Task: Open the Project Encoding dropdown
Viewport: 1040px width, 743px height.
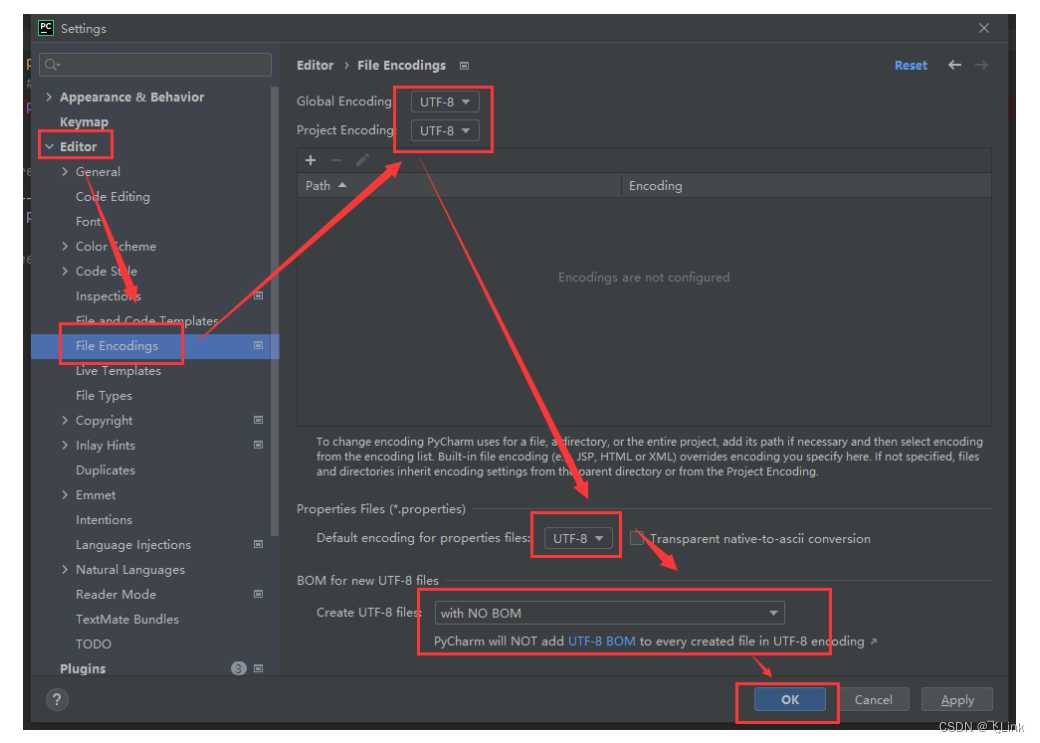Action: (x=444, y=131)
